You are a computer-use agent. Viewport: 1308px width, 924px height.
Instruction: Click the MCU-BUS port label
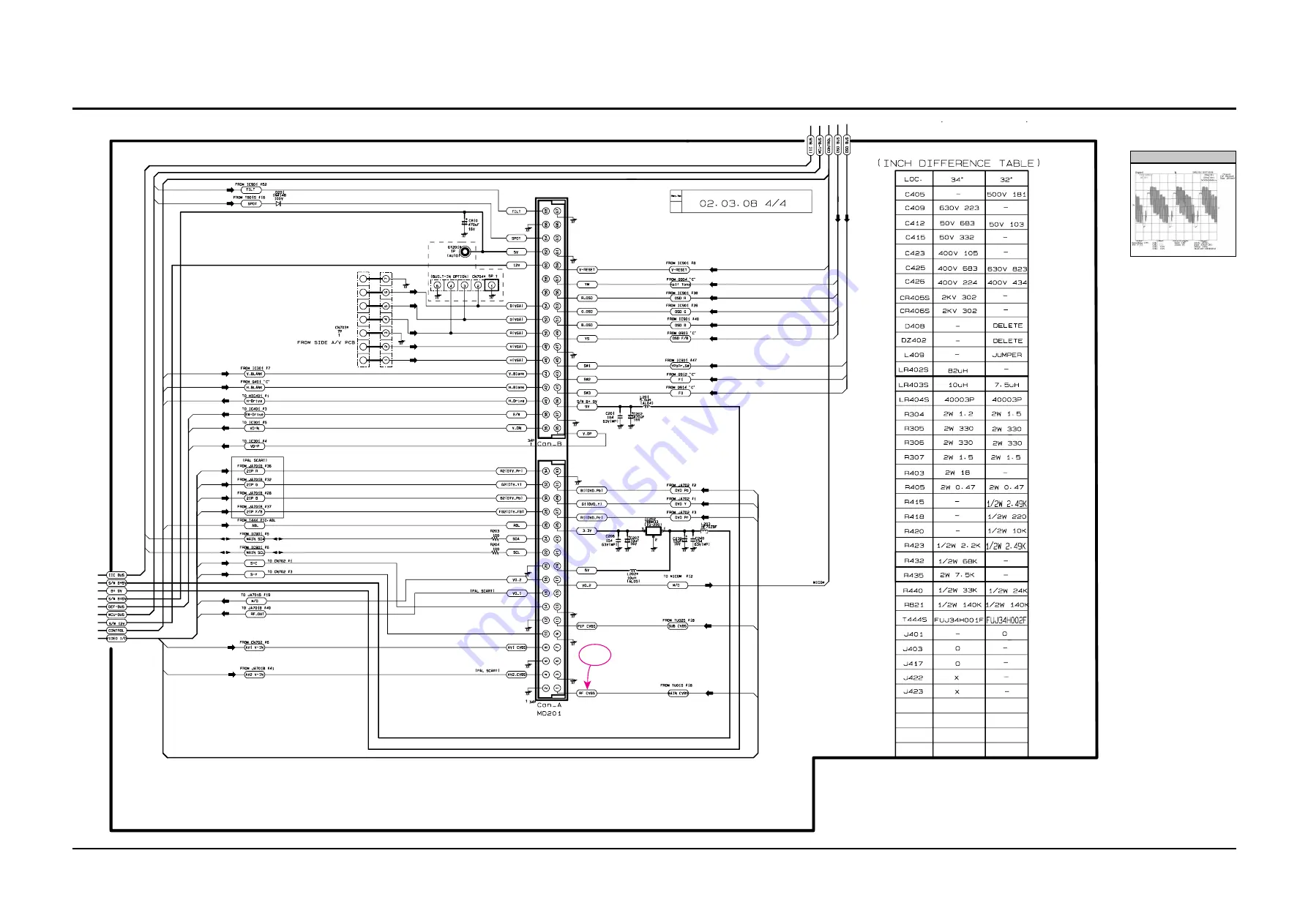tap(116, 615)
